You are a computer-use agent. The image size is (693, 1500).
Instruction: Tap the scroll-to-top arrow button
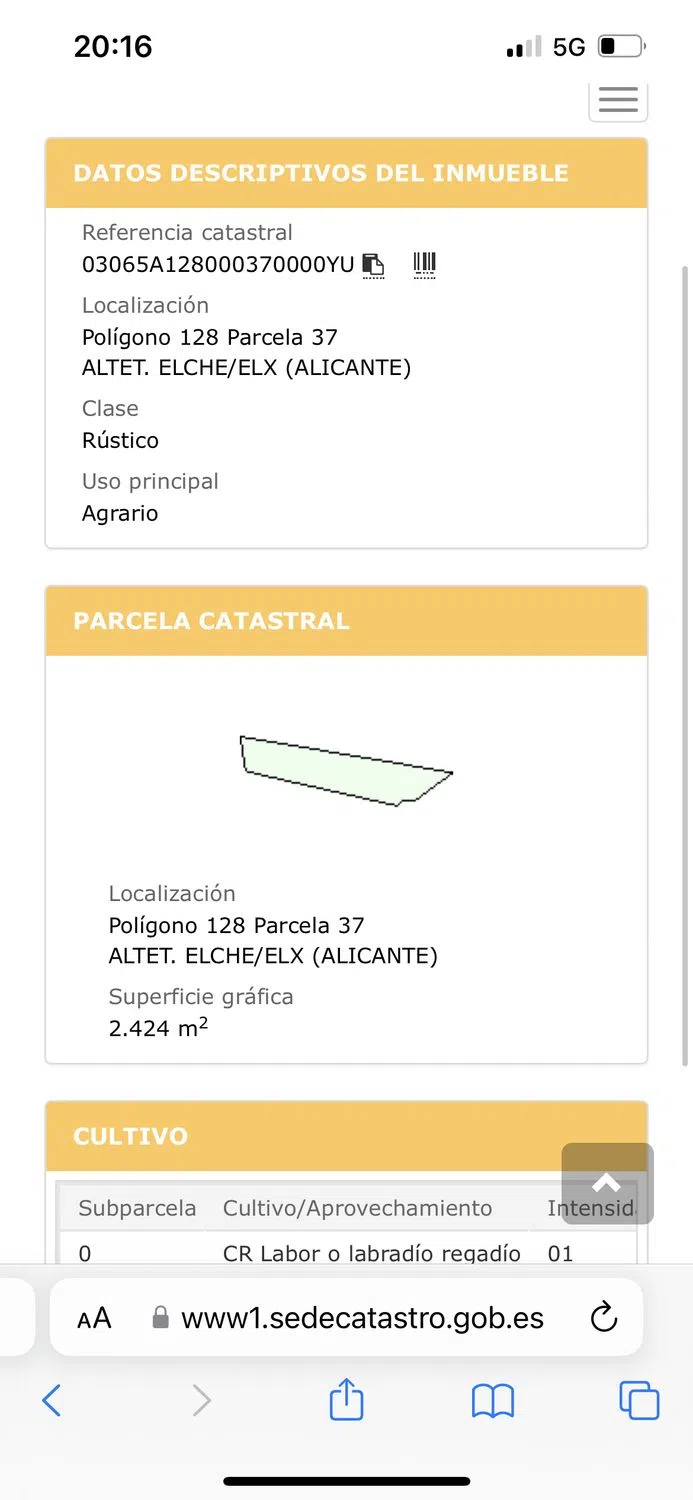click(x=607, y=1184)
